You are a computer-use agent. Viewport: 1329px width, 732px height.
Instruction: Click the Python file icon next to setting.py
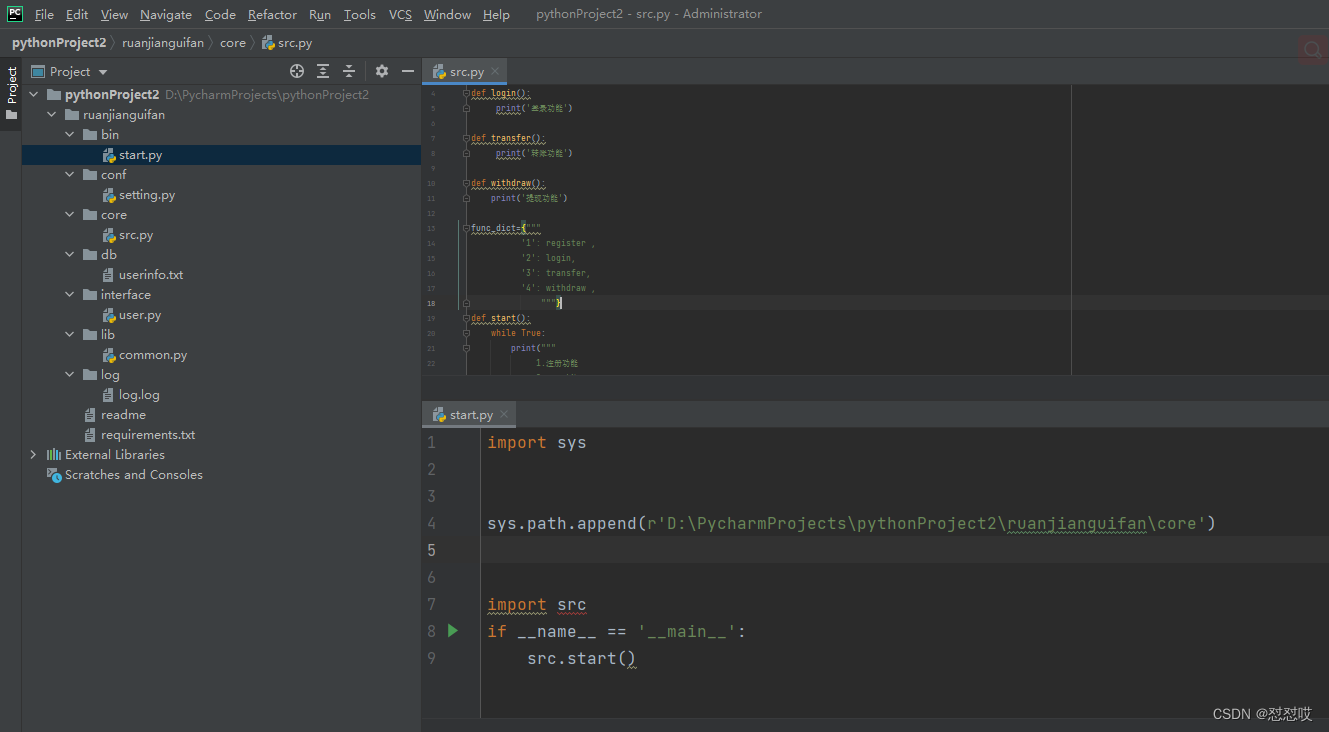[x=109, y=195]
